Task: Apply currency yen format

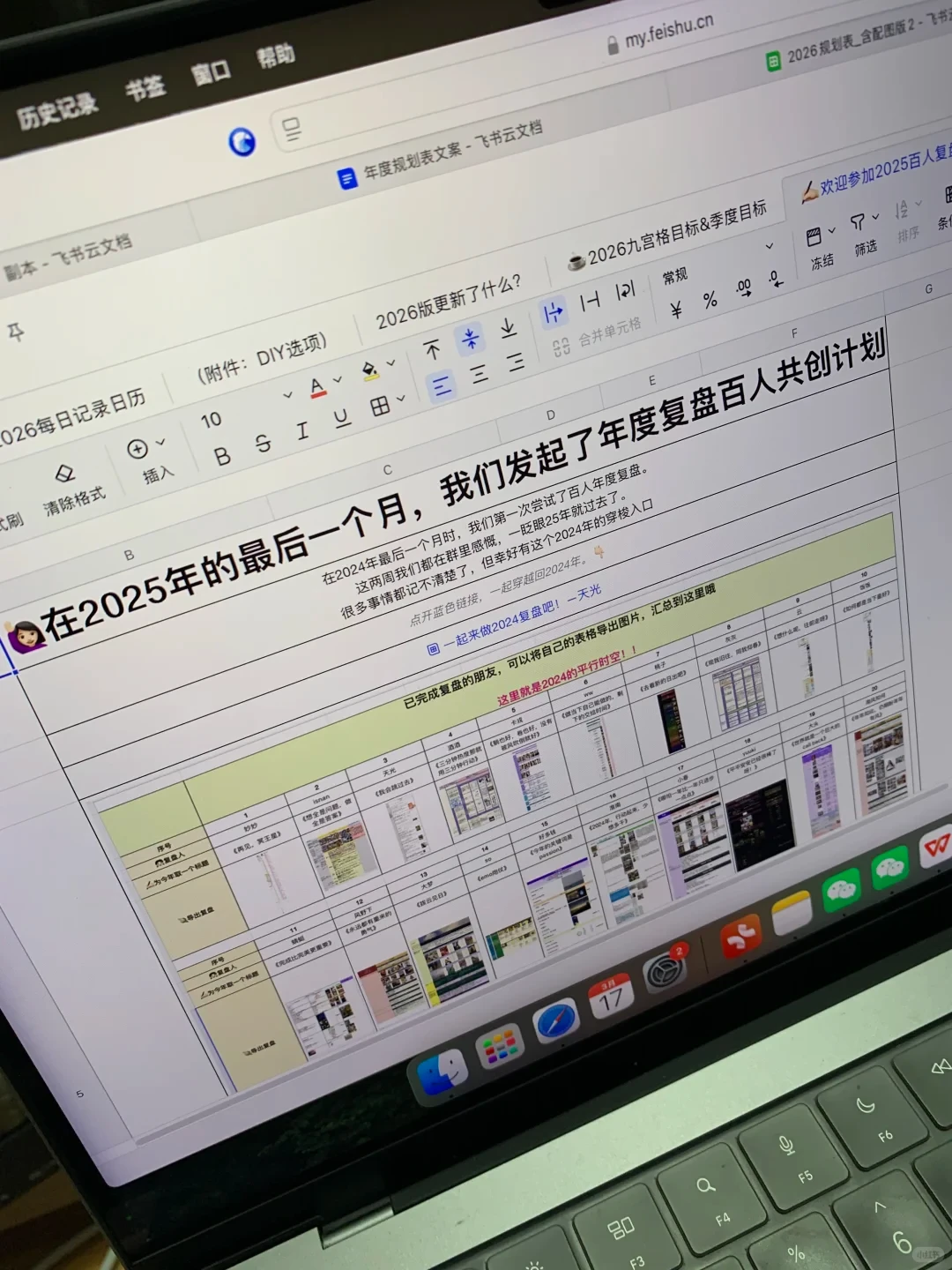Action: pyautogui.click(x=676, y=310)
